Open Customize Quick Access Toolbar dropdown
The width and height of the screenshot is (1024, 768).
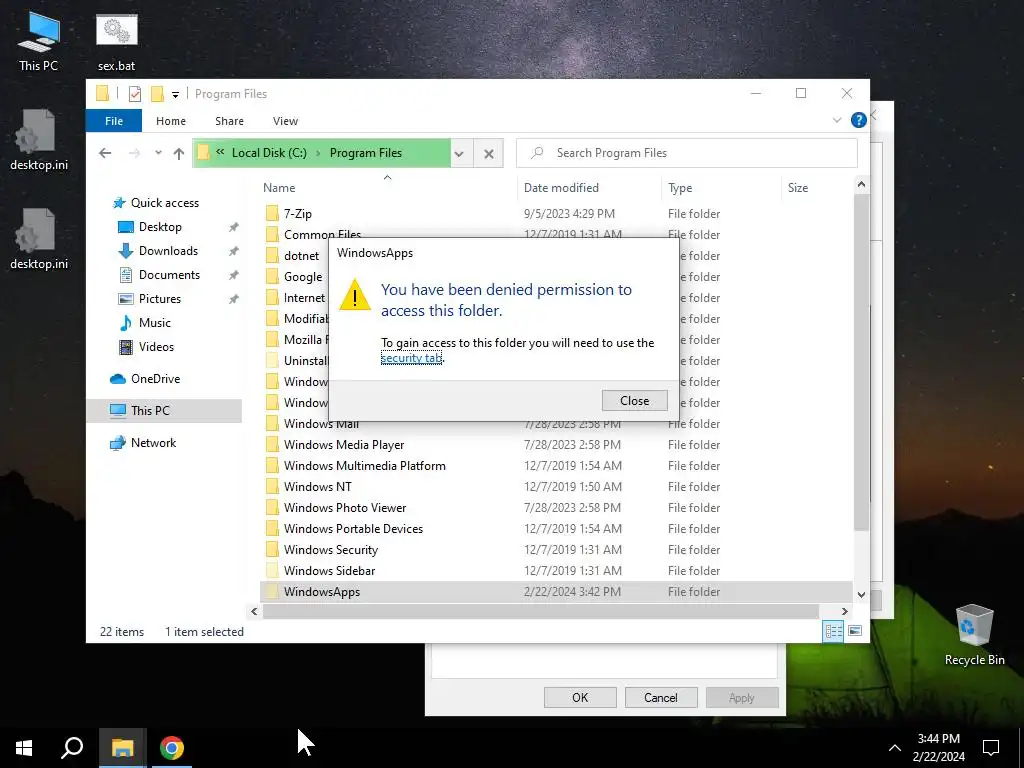[x=175, y=95]
